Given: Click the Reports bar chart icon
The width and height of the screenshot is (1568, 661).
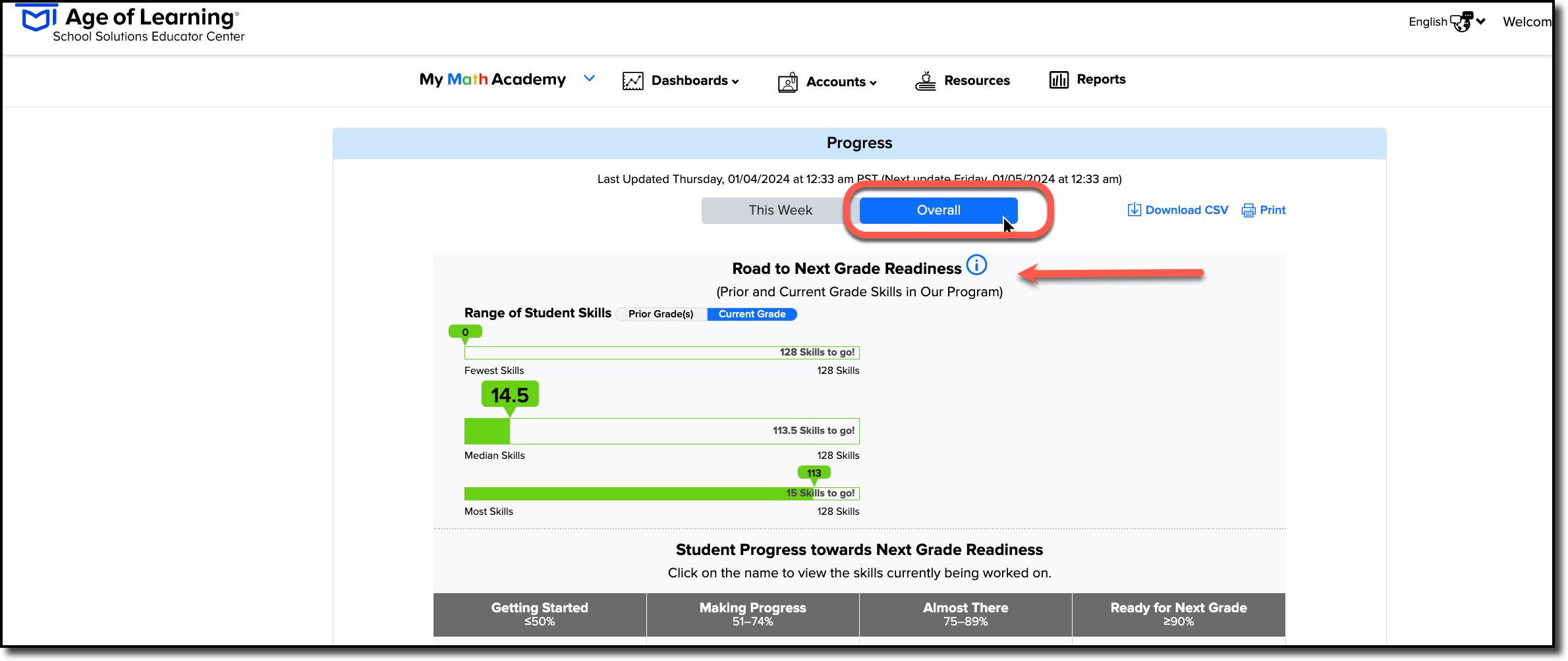Looking at the screenshot, I should pos(1059,80).
